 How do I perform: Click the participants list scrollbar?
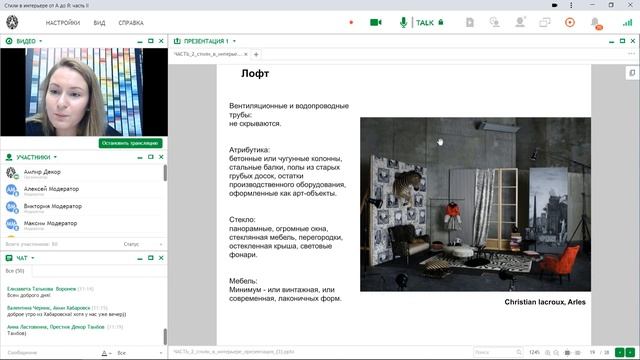(165, 173)
